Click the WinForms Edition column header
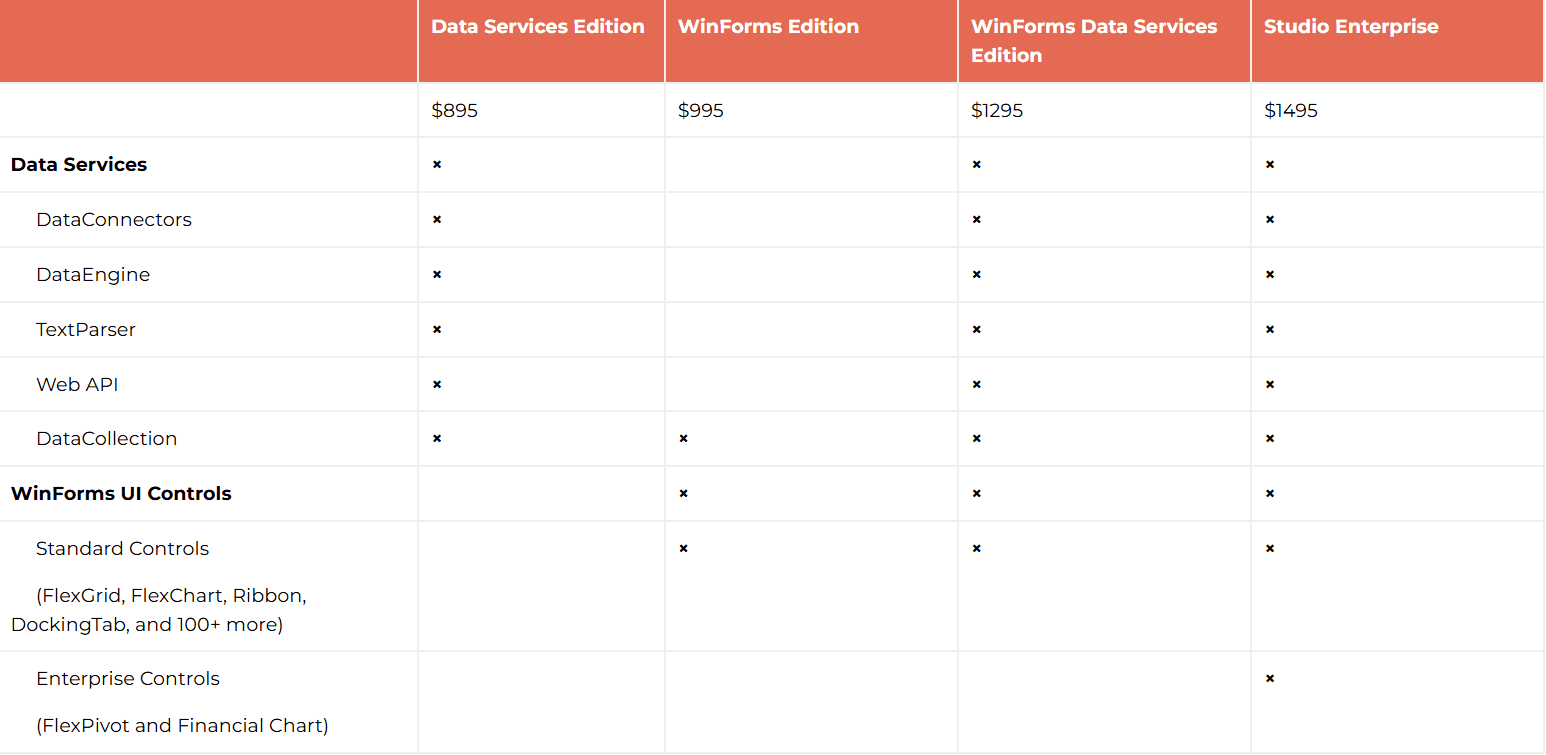 click(768, 27)
